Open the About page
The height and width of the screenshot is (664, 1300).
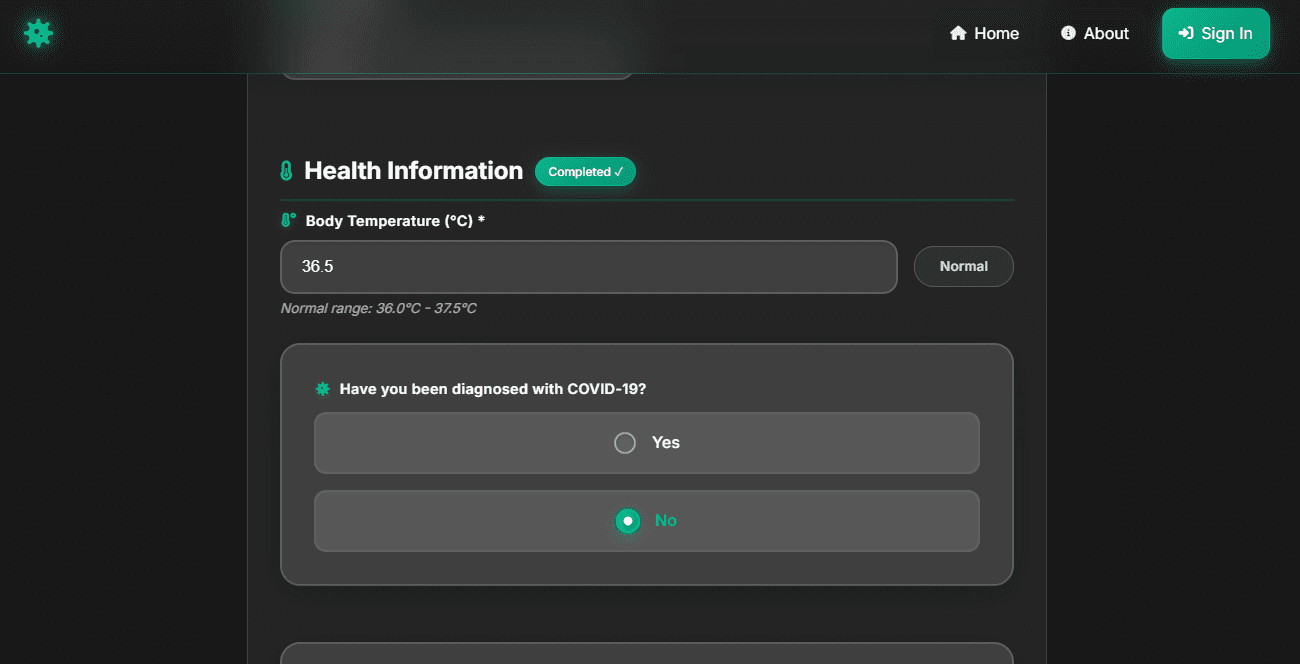tap(1095, 33)
